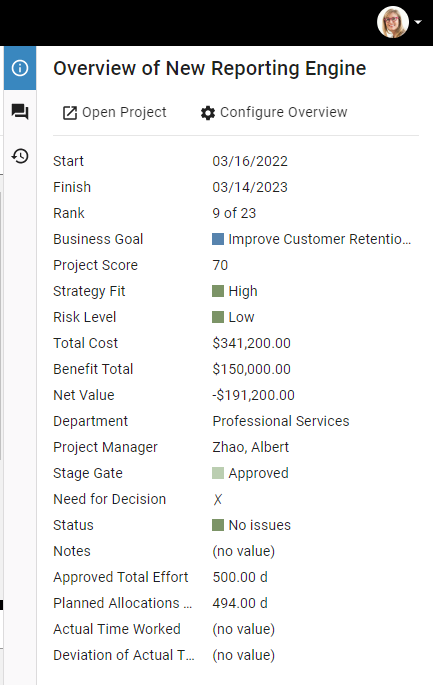Screen dimensions: 433x685
Task: Show the history panel icon
Action: pos(20,156)
